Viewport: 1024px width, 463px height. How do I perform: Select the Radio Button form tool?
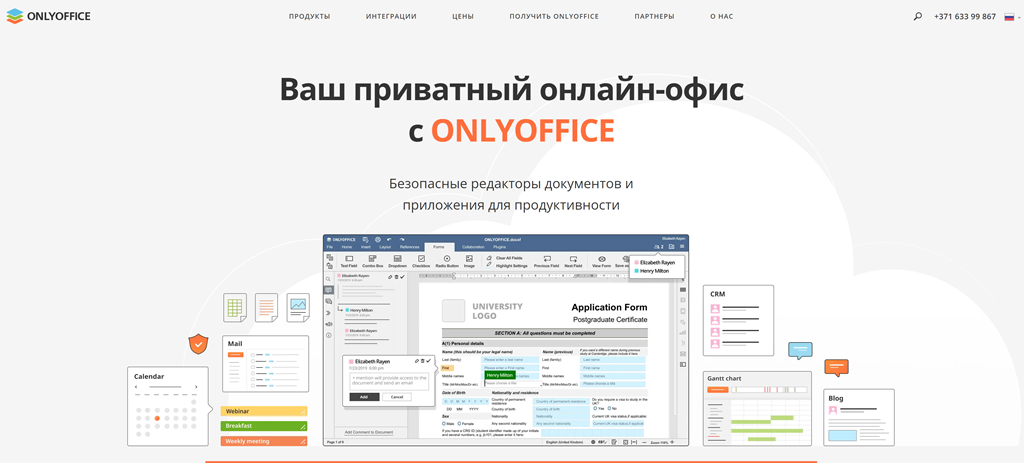tap(447, 262)
